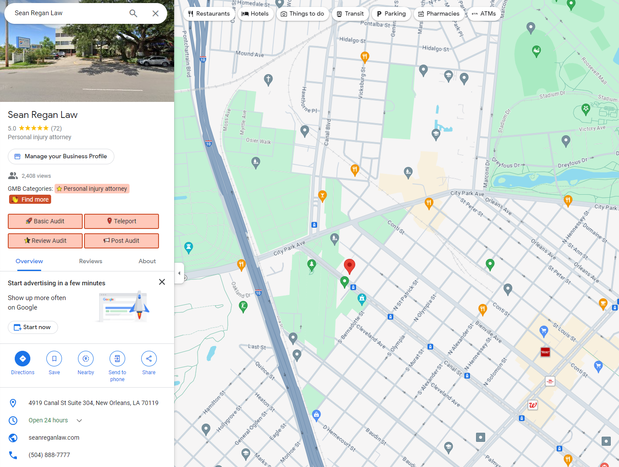
Task: Click the Teleport button
Action: pyautogui.click(x=121, y=221)
